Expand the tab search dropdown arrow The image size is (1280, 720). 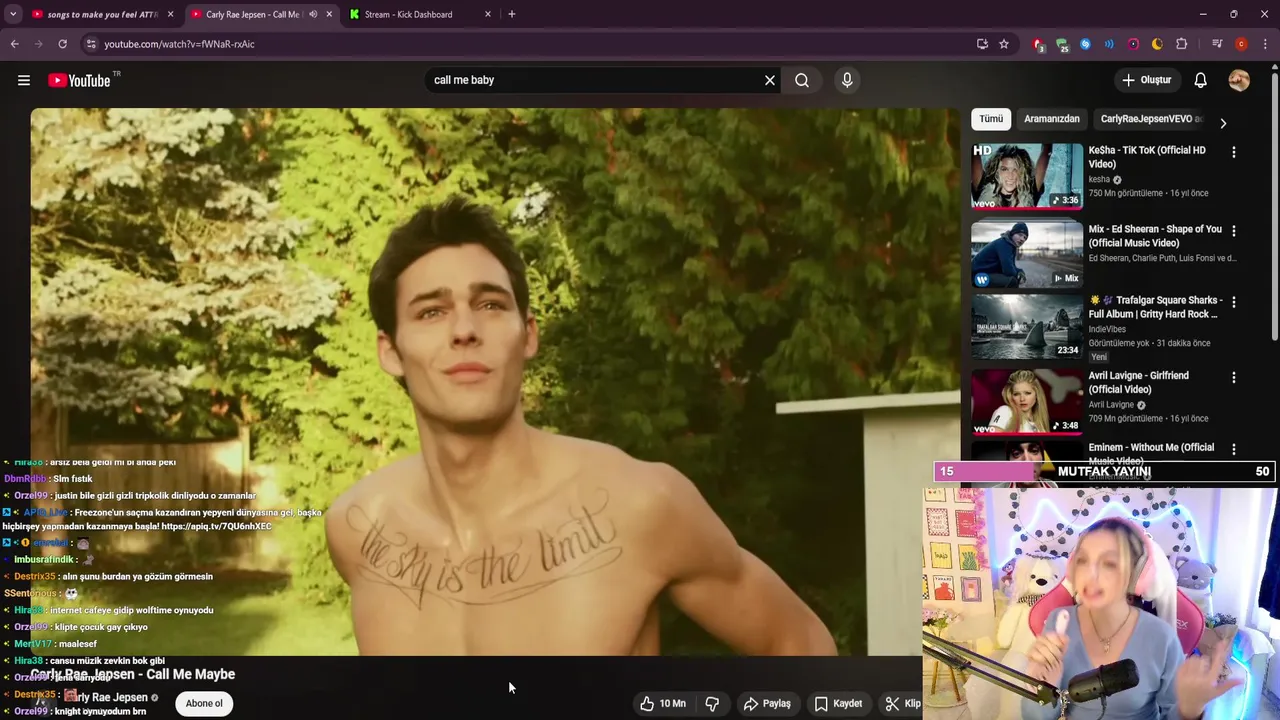[13, 14]
